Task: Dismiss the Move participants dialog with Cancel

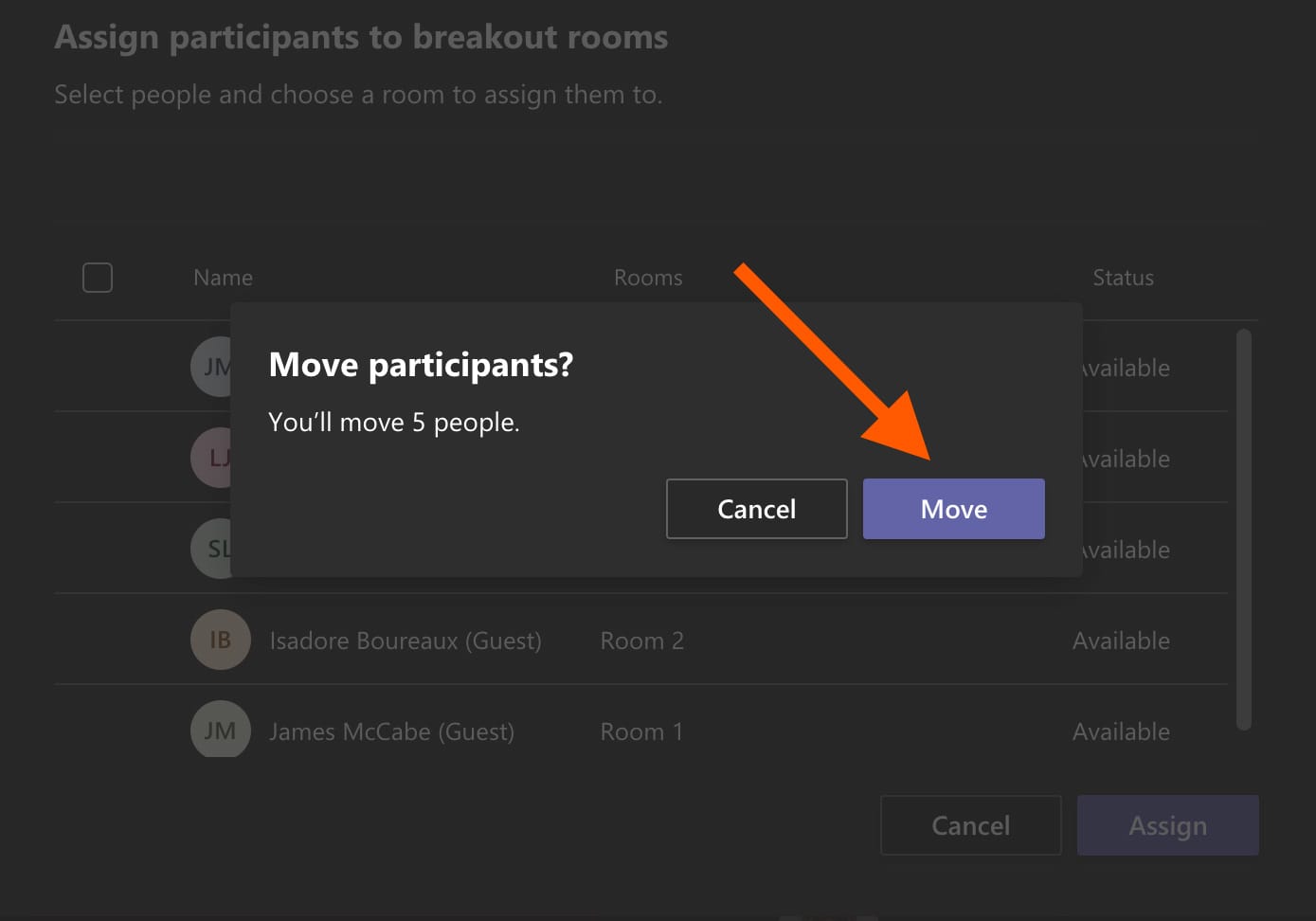Action: pyautogui.click(x=756, y=509)
